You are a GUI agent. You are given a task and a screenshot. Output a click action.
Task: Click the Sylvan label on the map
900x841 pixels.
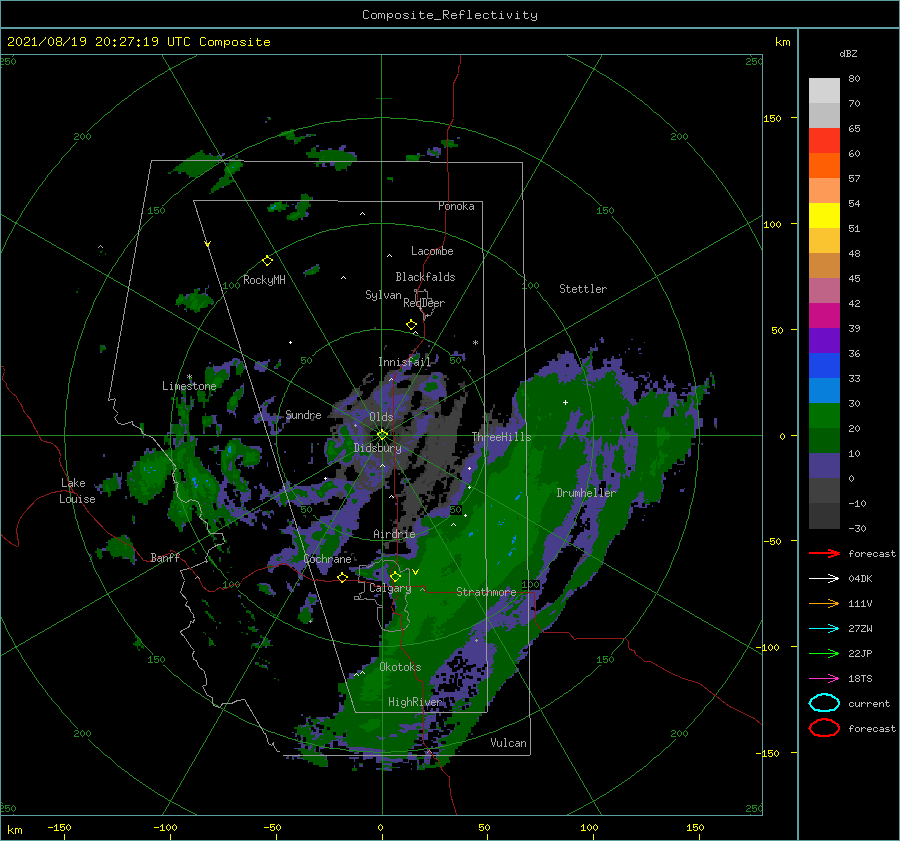(383, 295)
